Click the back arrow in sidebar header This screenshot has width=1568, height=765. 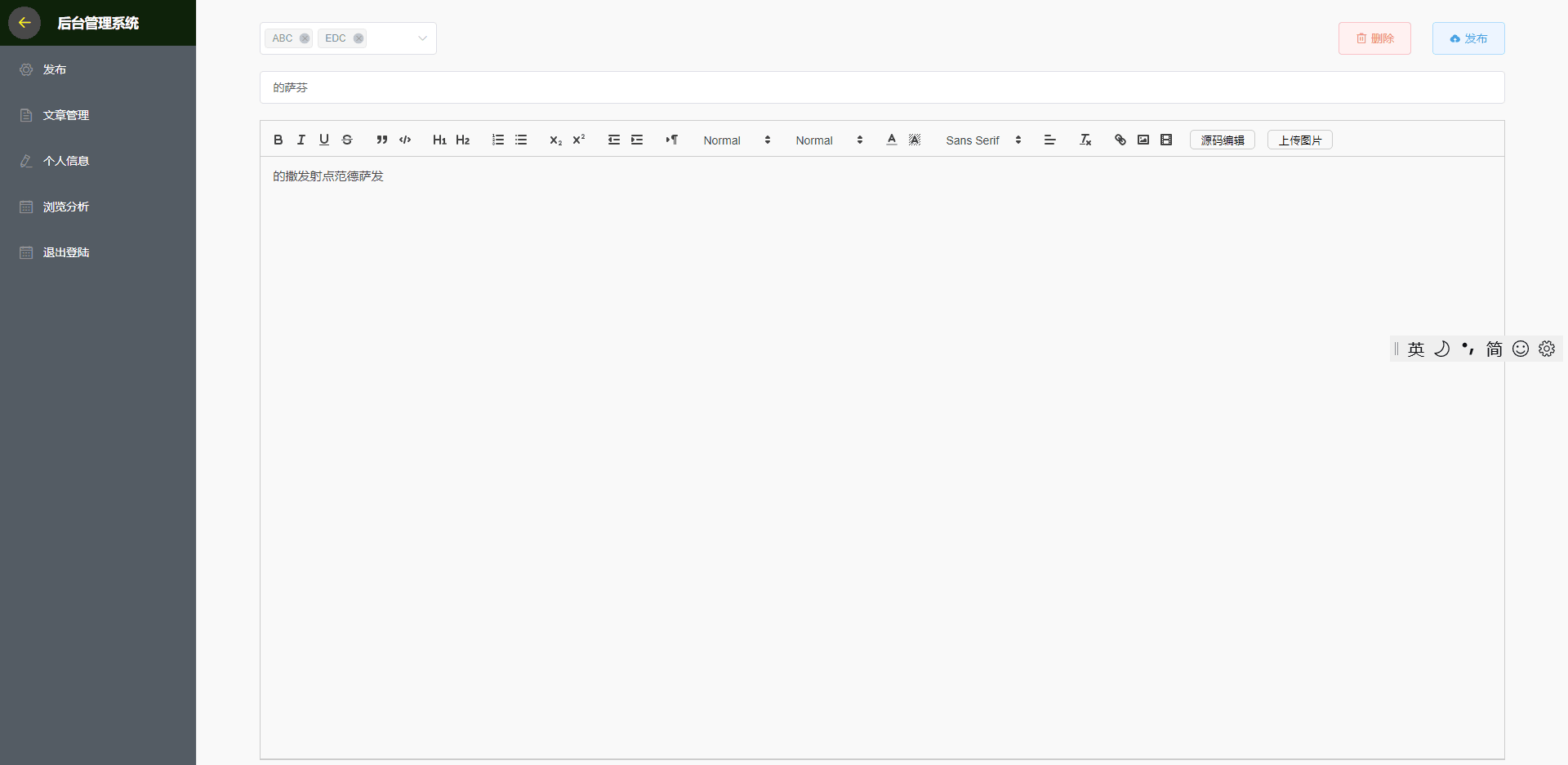coord(24,23)
